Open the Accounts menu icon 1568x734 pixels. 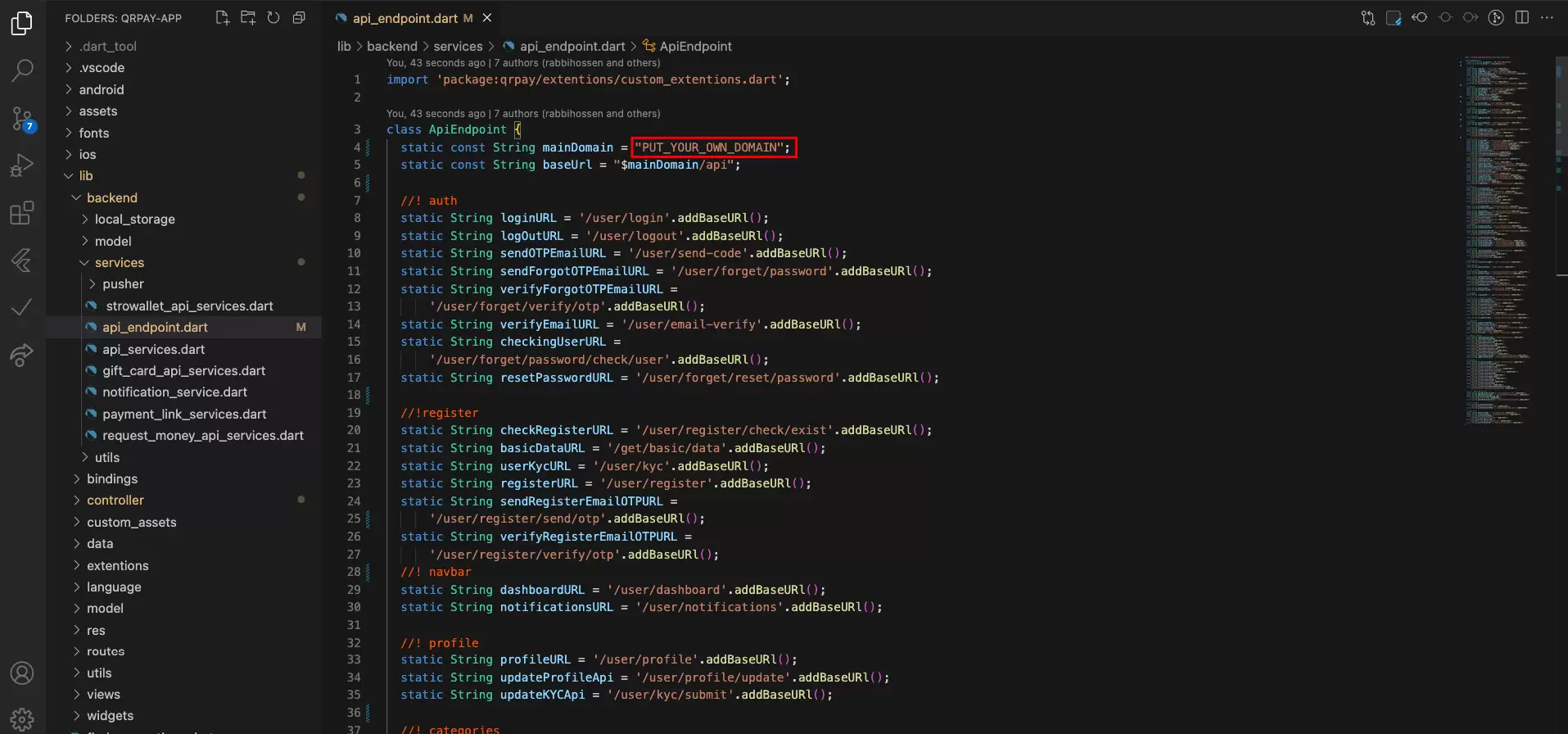point(22,673)
